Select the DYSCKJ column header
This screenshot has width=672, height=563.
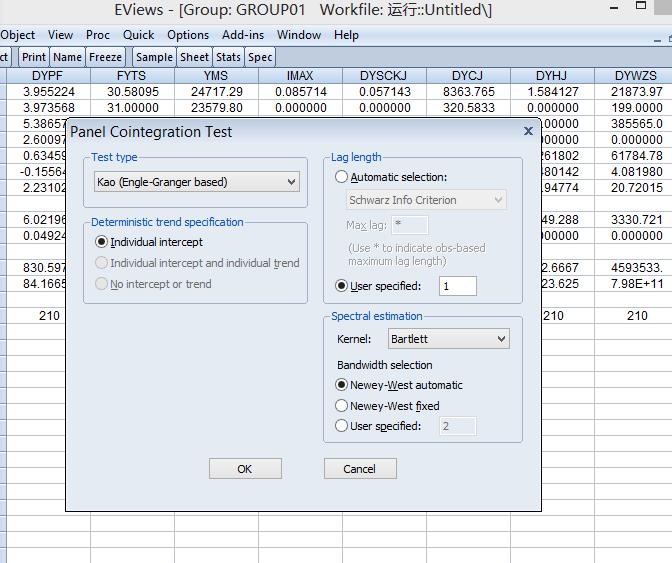[x=384, y=76]
